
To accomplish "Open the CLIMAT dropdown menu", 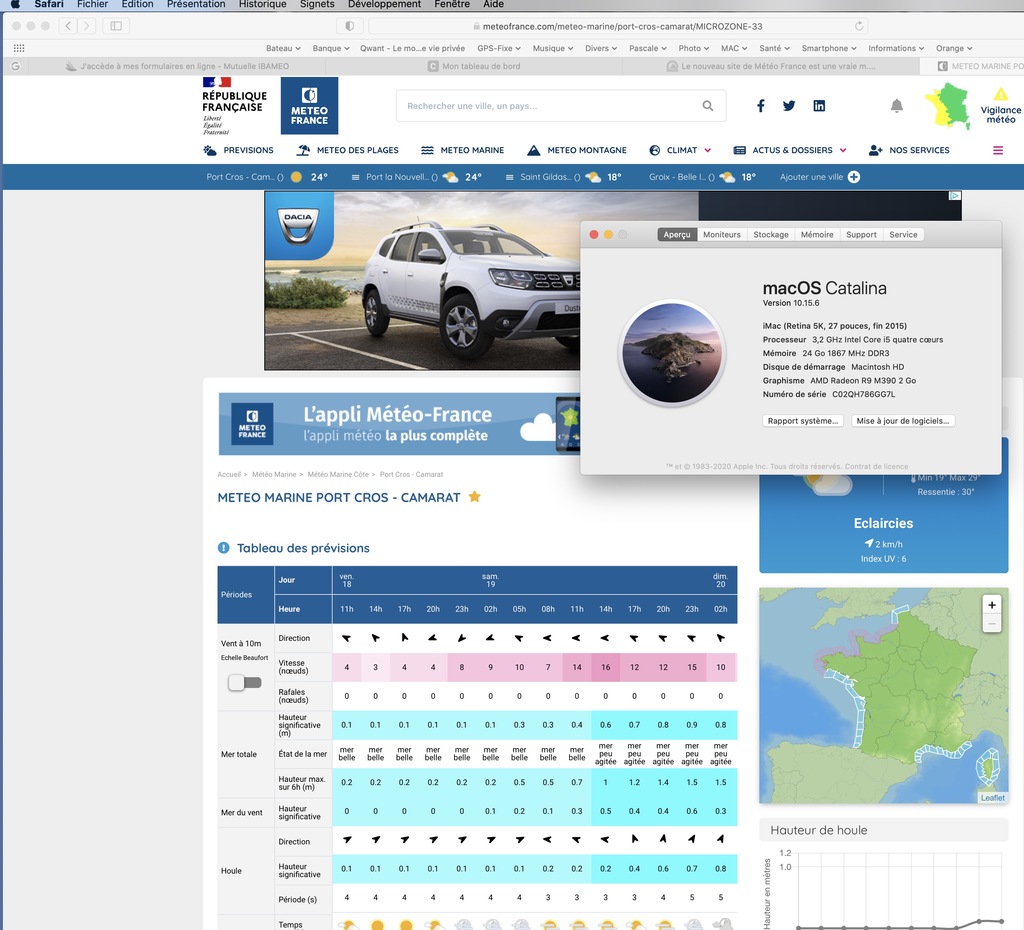I will (x=680, y=150).
